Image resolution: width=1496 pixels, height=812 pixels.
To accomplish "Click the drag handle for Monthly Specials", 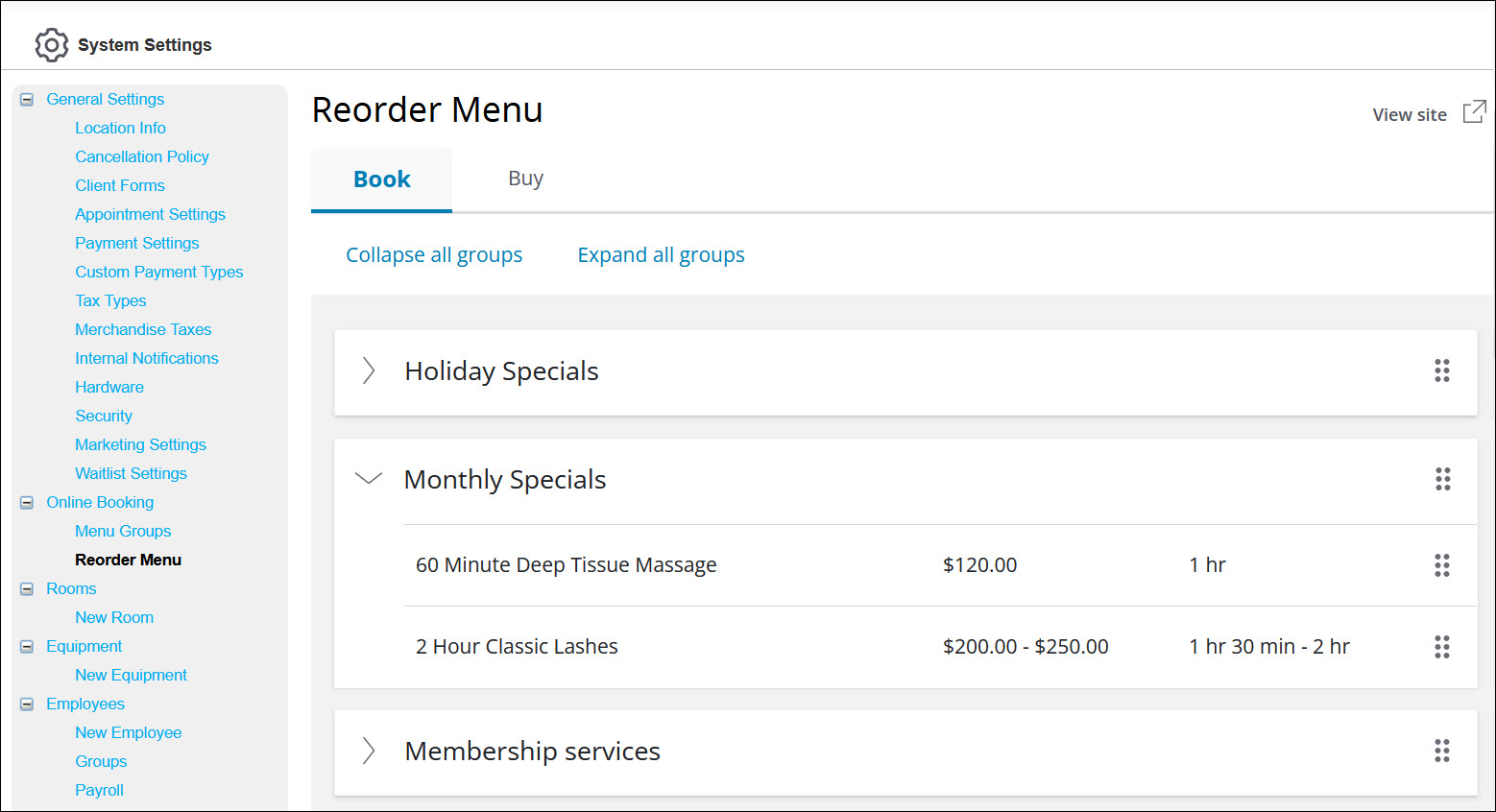I will click(1442, 479).
